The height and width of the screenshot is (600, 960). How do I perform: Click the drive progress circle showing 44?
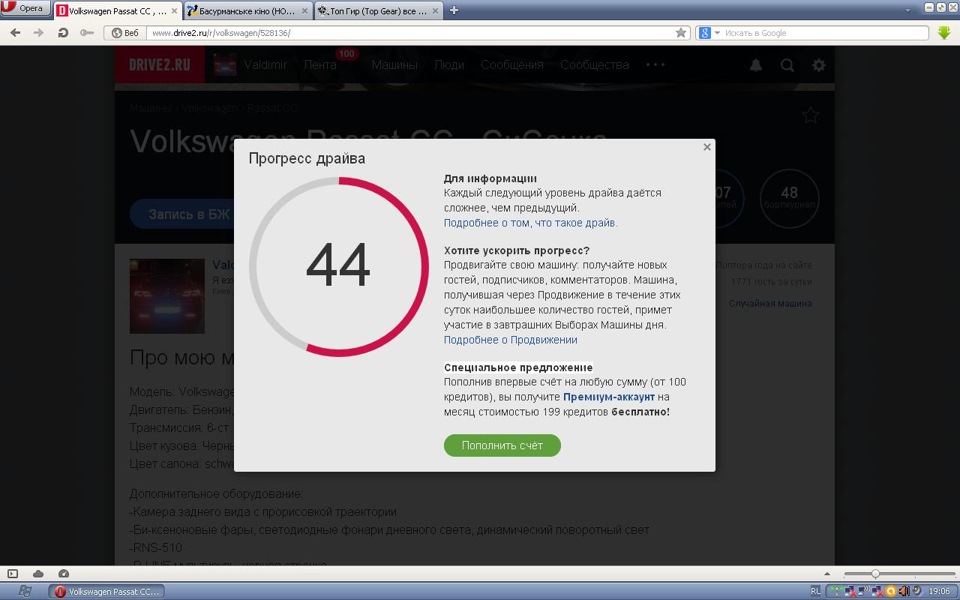339,266
